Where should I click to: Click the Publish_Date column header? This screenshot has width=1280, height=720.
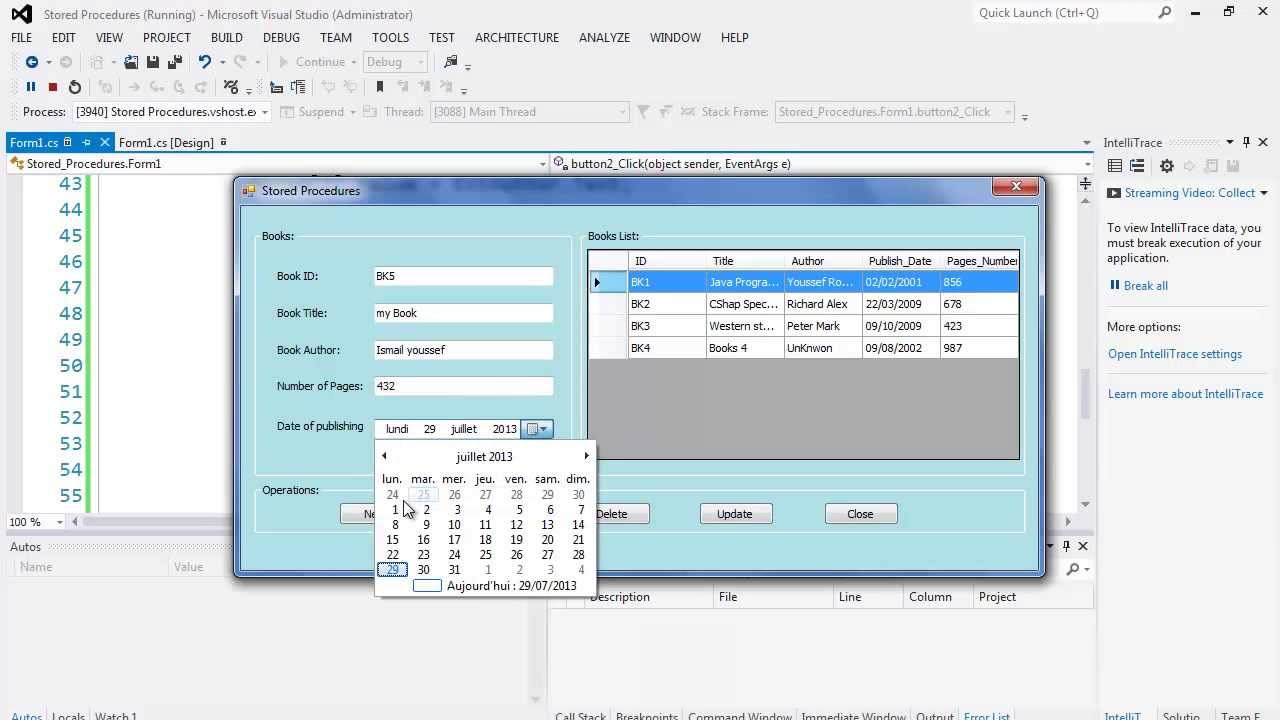click(x=900, y=261)
